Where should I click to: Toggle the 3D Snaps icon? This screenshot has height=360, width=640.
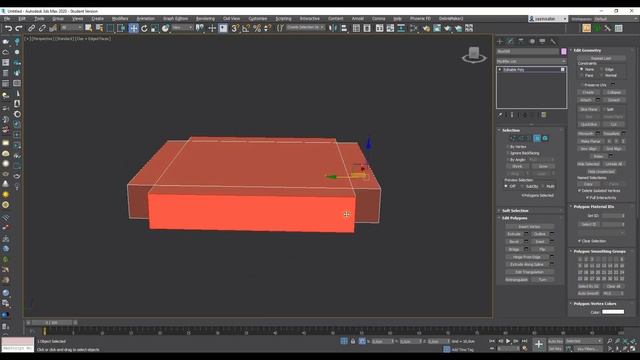pyautogui.click(x=235, y=28)
